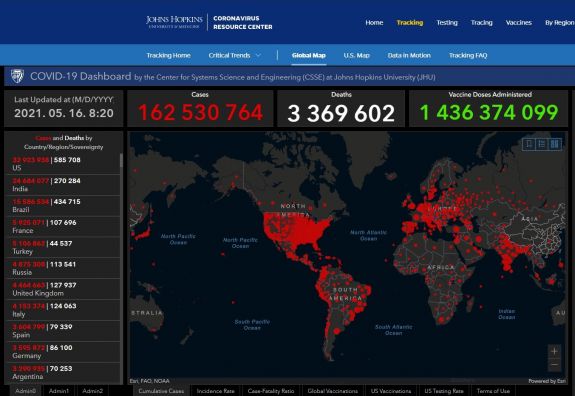Click vaccine doses number 1 436 374 099
The image size is (575, 396).
[x=489, y=112]
